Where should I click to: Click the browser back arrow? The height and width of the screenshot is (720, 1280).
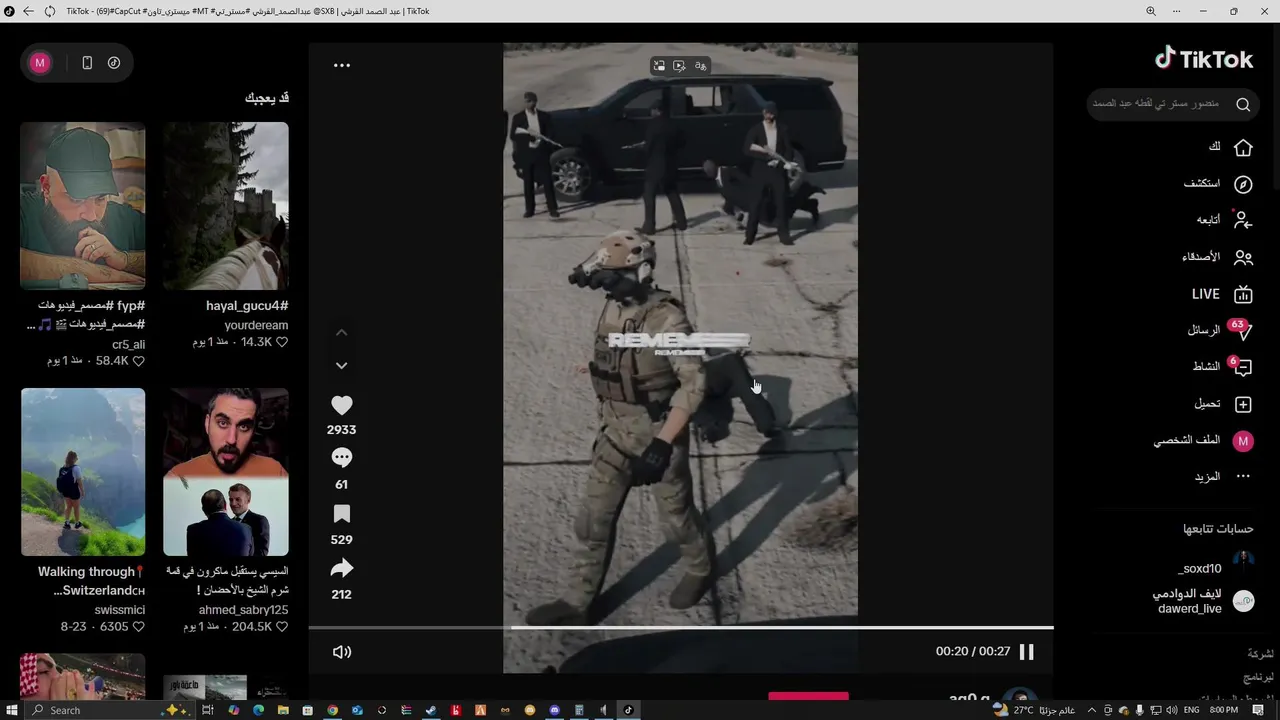point(27,11)
